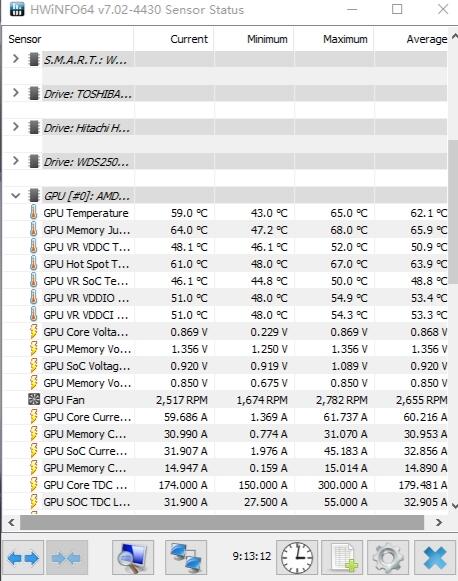This screenshot has width=458, height=581.
Task: Click the horizontal scrollbar left arrow
Action: coord(11,522)
